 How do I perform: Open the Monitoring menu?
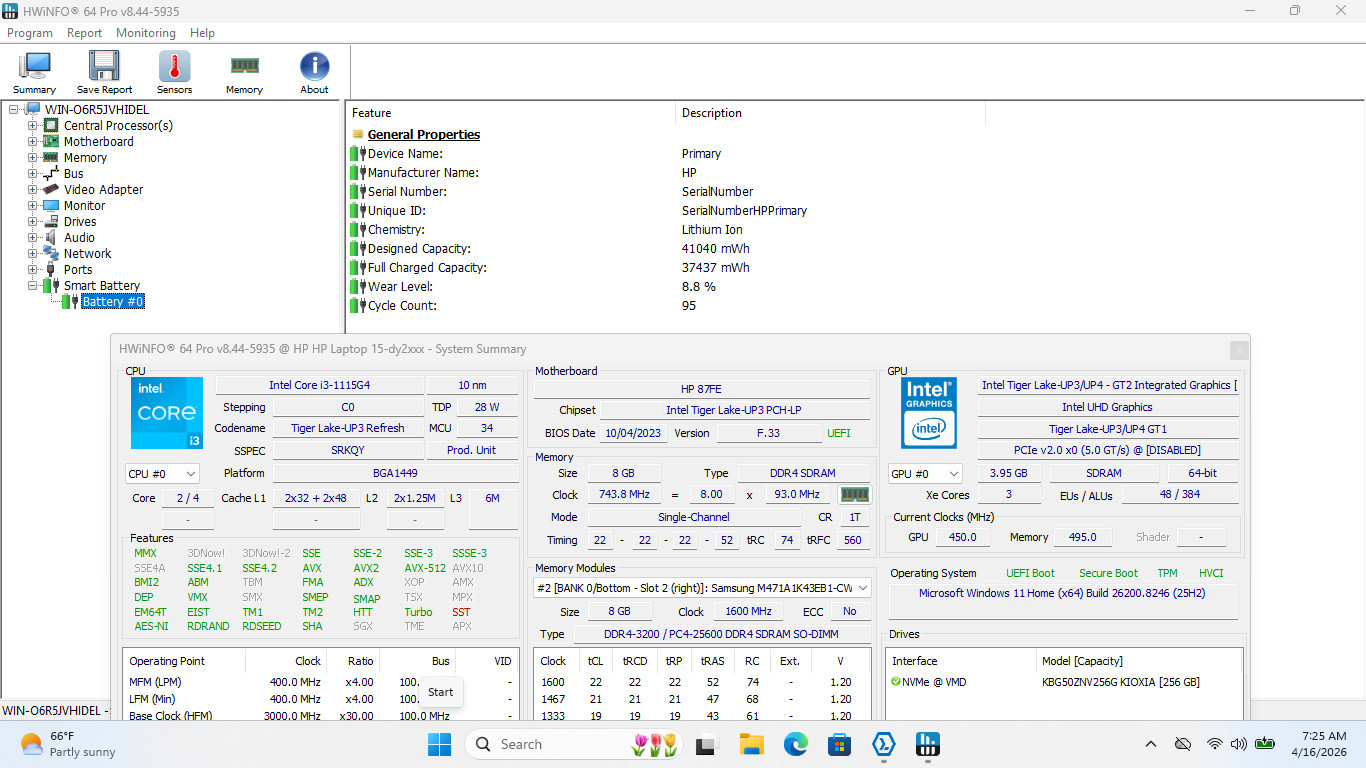[146, 33]
